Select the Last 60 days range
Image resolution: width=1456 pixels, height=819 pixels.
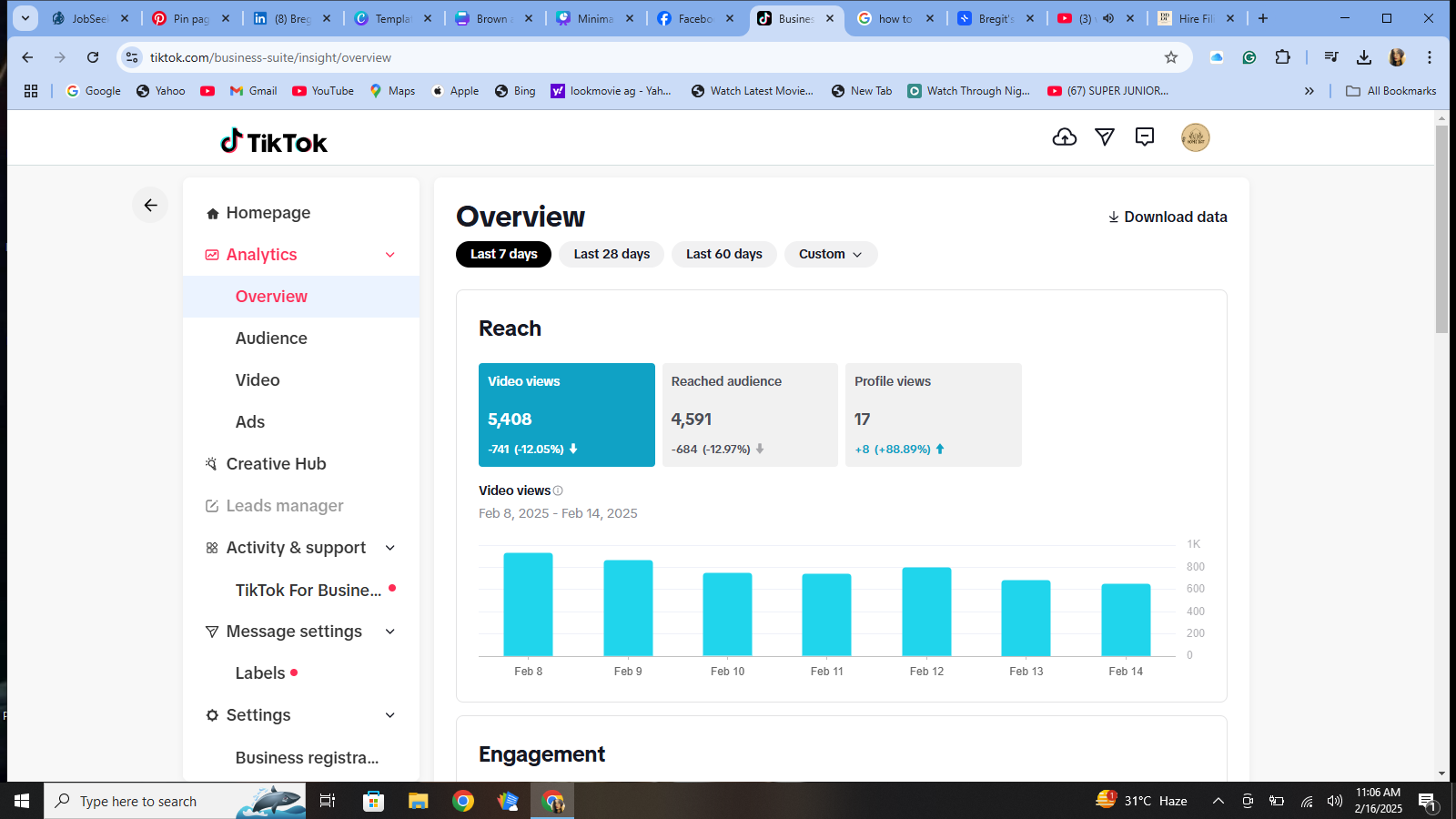pyautogui.click(x=724, y=254)
